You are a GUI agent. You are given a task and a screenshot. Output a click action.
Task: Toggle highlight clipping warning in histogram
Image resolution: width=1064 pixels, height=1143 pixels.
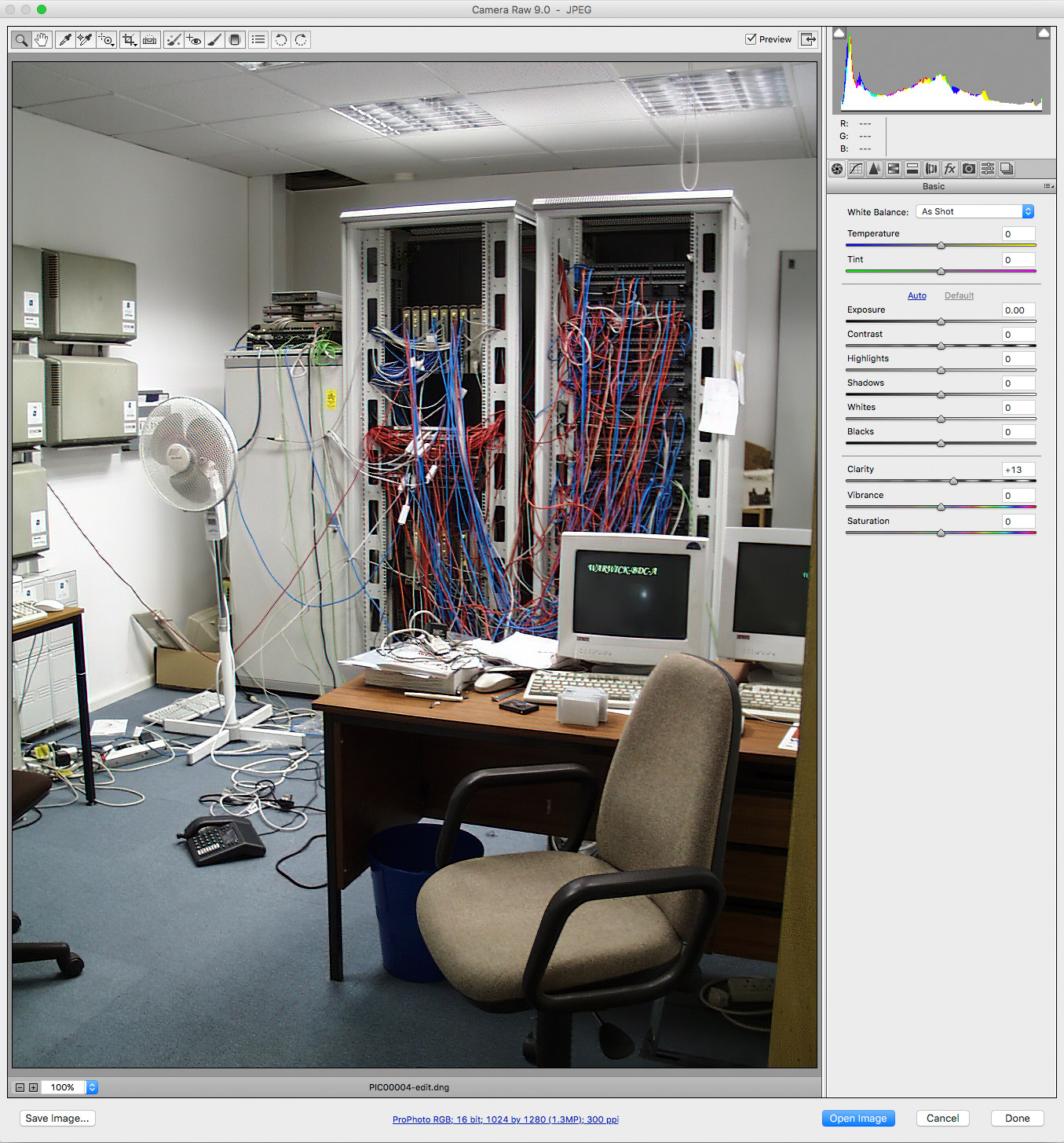point(1044,33)
